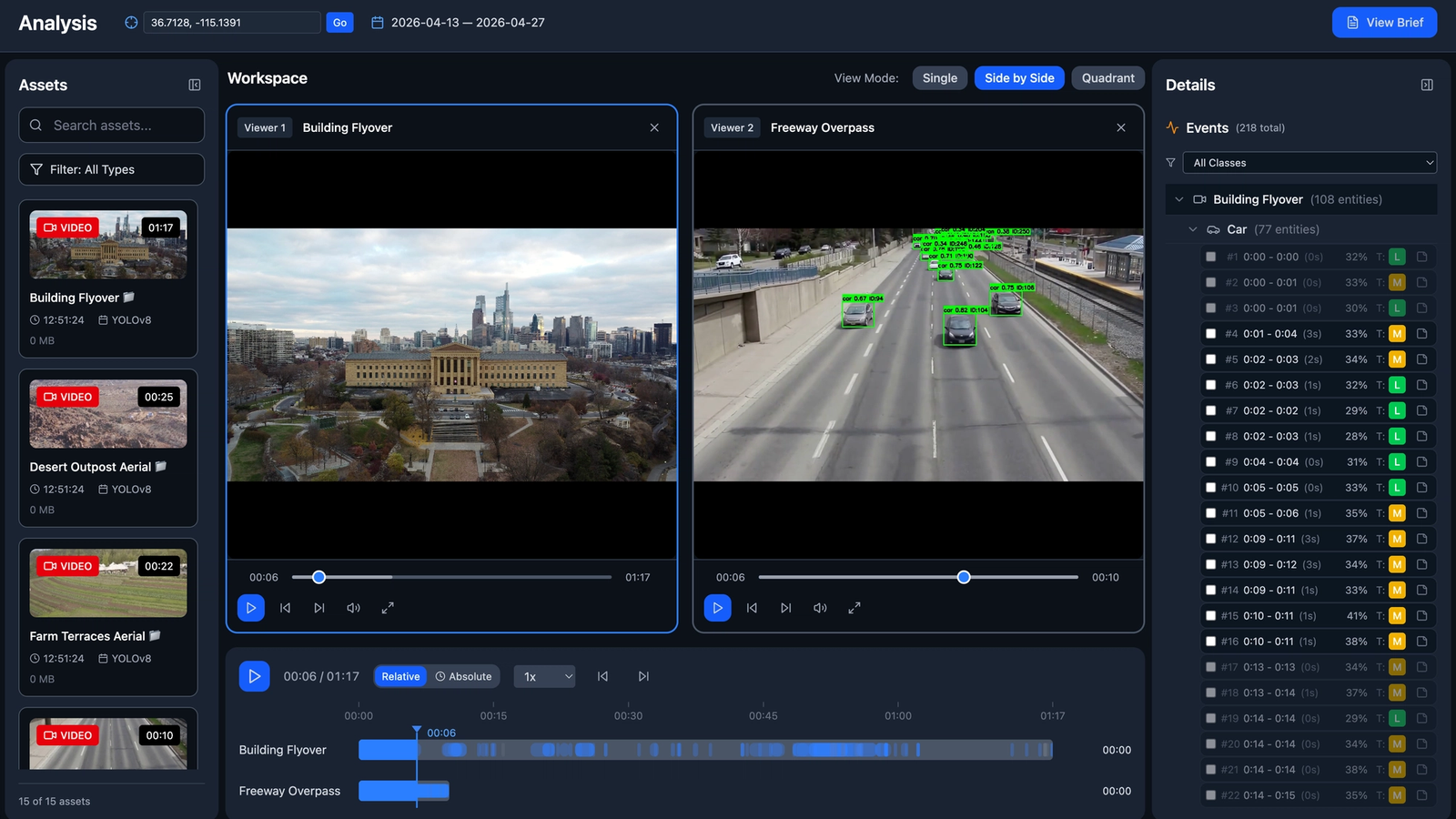The height and width of the screenshot is (819, 1456).
Task: Close Viewer 1 Building Flyover
Action: coord(654,127)
